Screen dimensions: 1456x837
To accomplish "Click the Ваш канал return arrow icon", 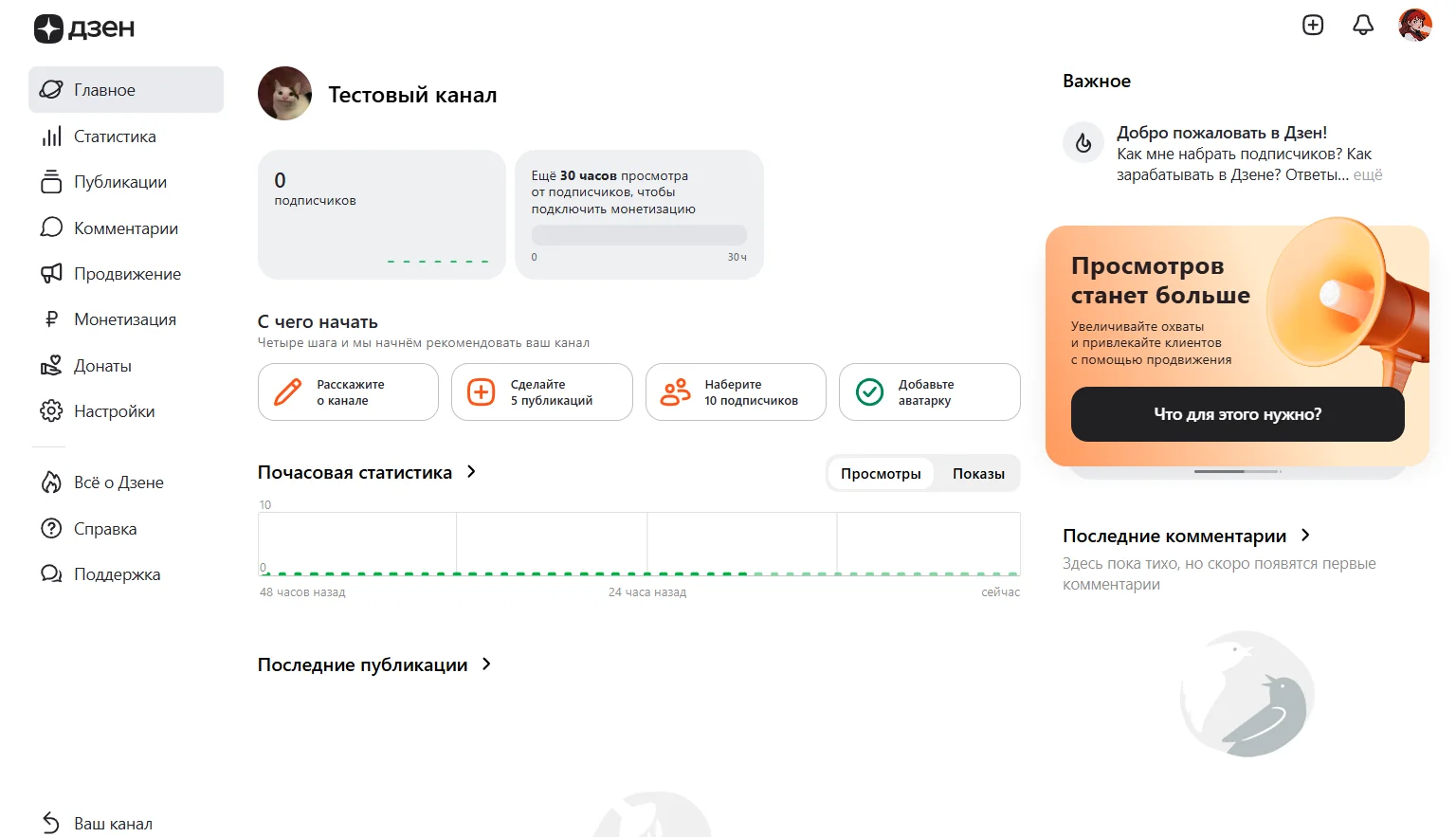I will pyautogui.click(x=51, y=824).
